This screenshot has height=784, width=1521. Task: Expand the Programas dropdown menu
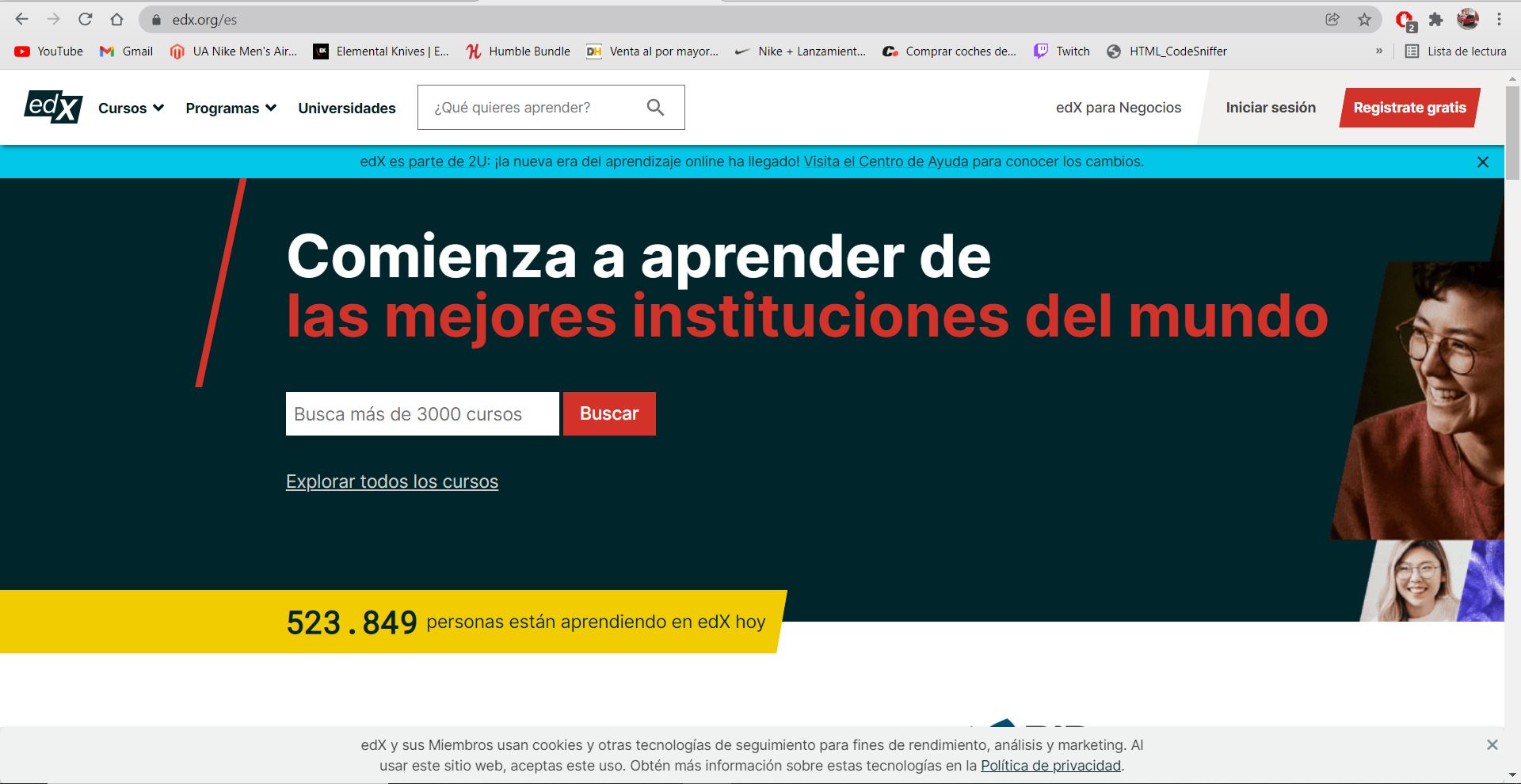(x=231, y=108)
